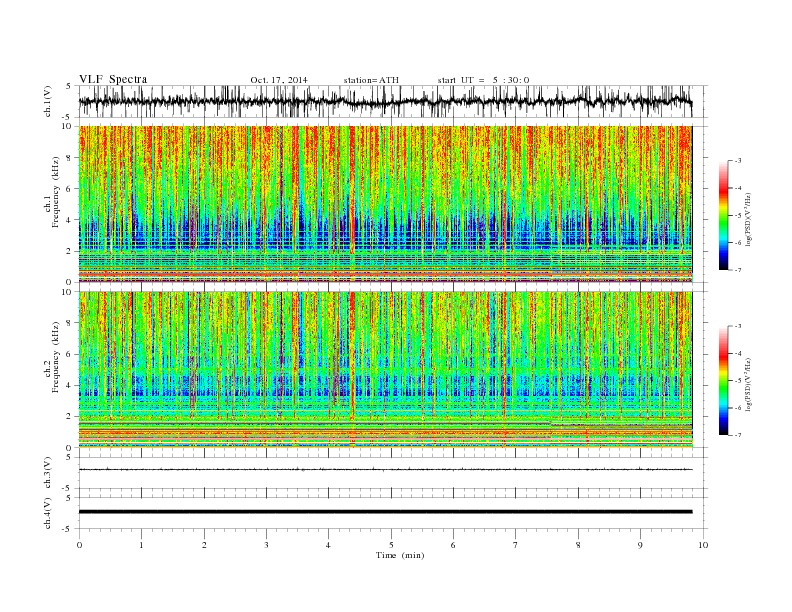Image resolution: width=792 pixels, height=612 pixels.
Task: Click the "ch.4(V)" axis label
Action: 48,513
